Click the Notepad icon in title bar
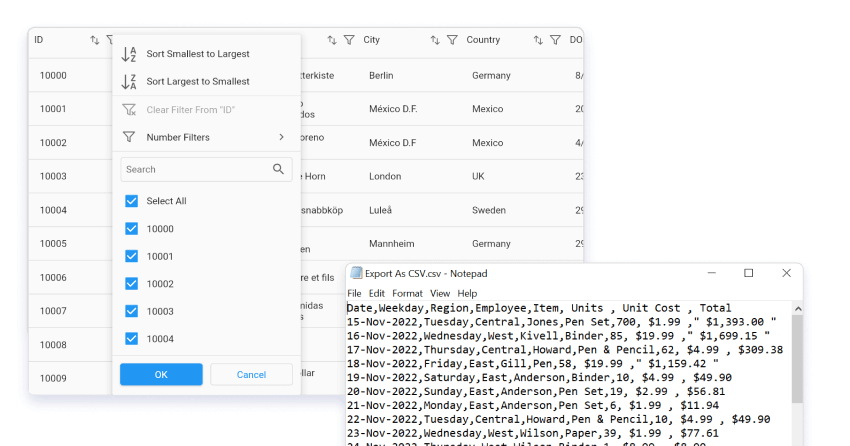Screen dimensions: 850x446 pyautogui.click(x=356, y=273)
